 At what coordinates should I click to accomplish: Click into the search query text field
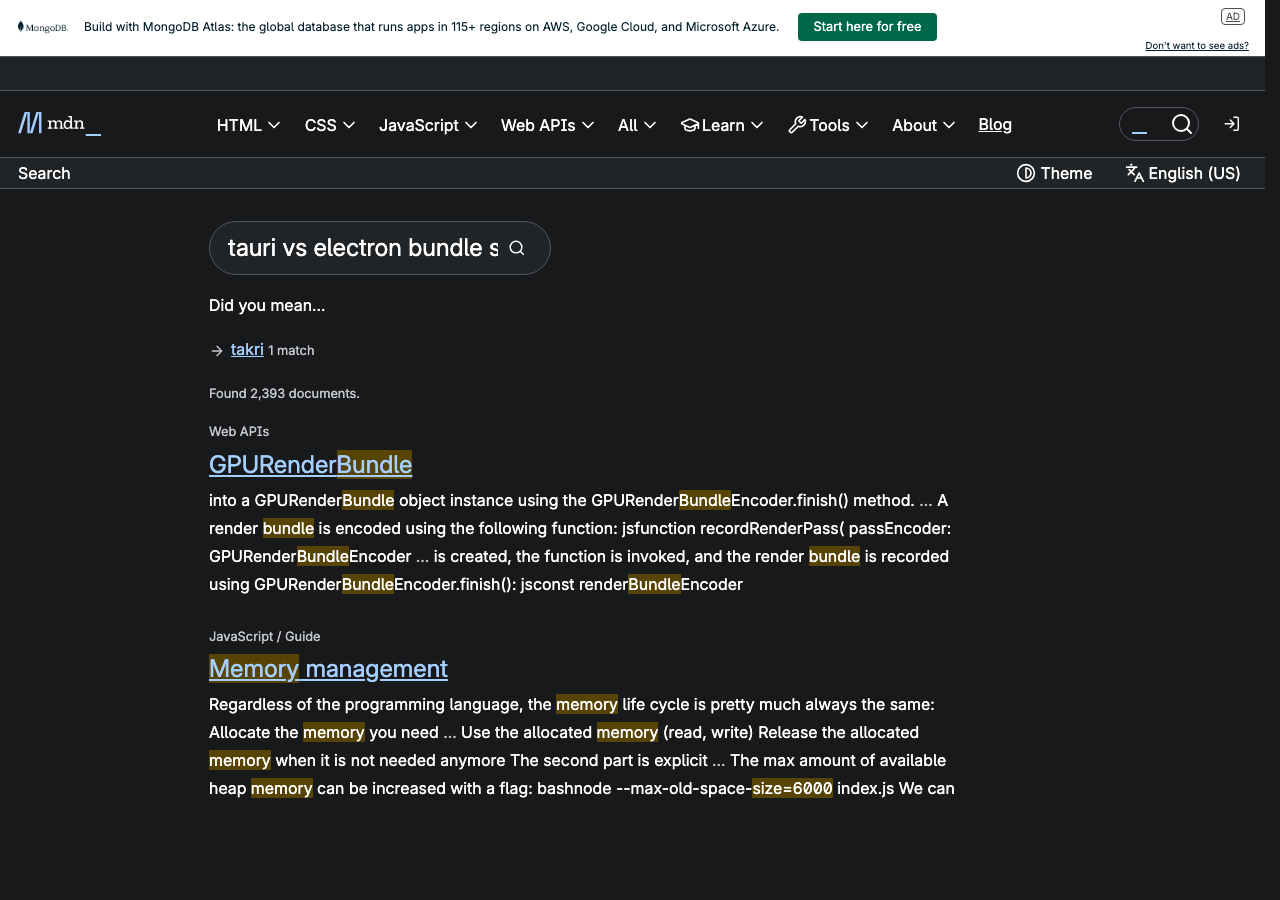pyautogui.click(x=362, y=248)
